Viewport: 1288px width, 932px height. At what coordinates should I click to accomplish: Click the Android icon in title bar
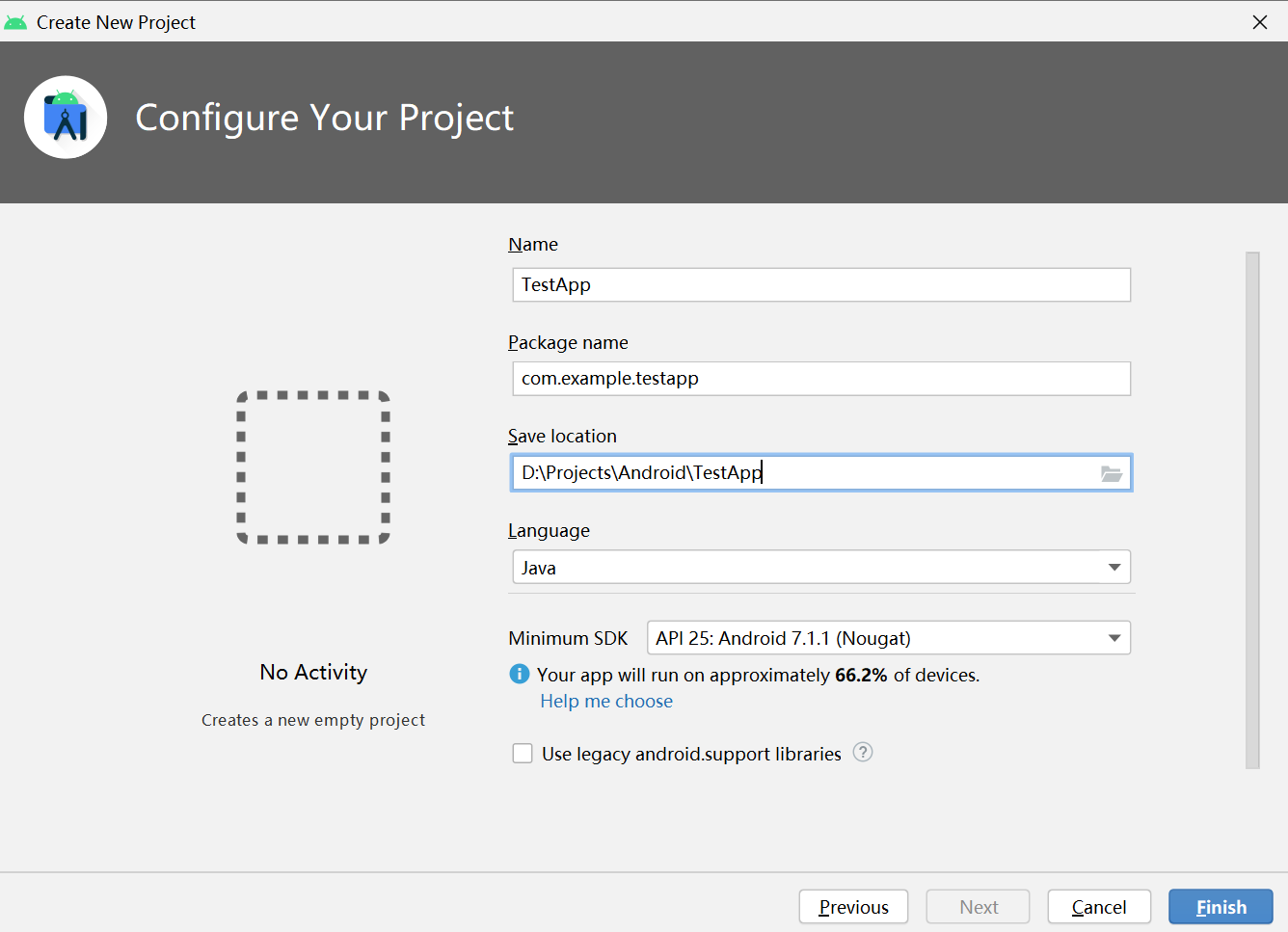pyautogui.click(x=15, y=22)
